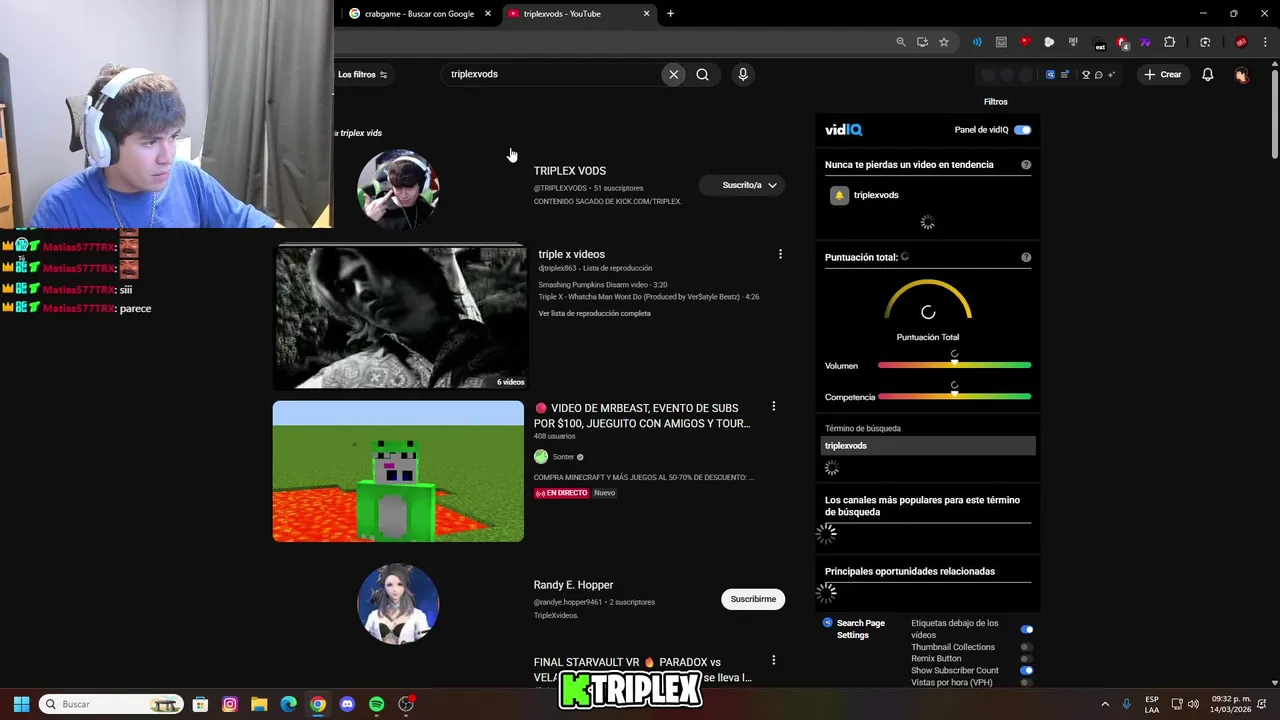Open the TRIPLEX VODS channel title
1280x720 pixels.
pos(570,171)
